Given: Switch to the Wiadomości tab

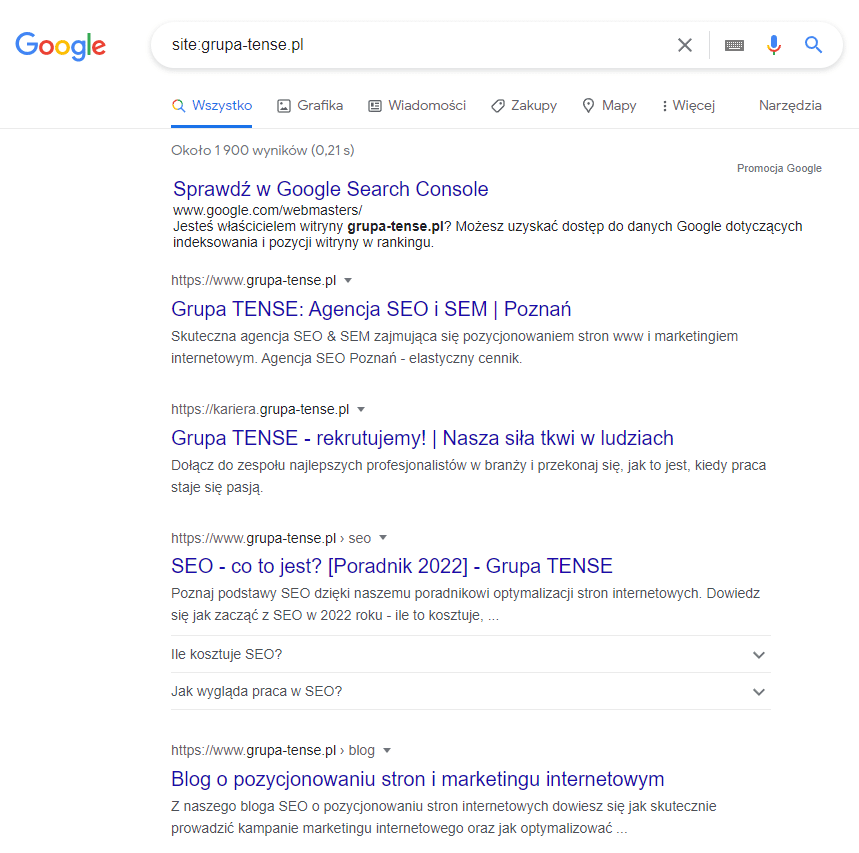Looking at the screenshot, I should point(417,105).
